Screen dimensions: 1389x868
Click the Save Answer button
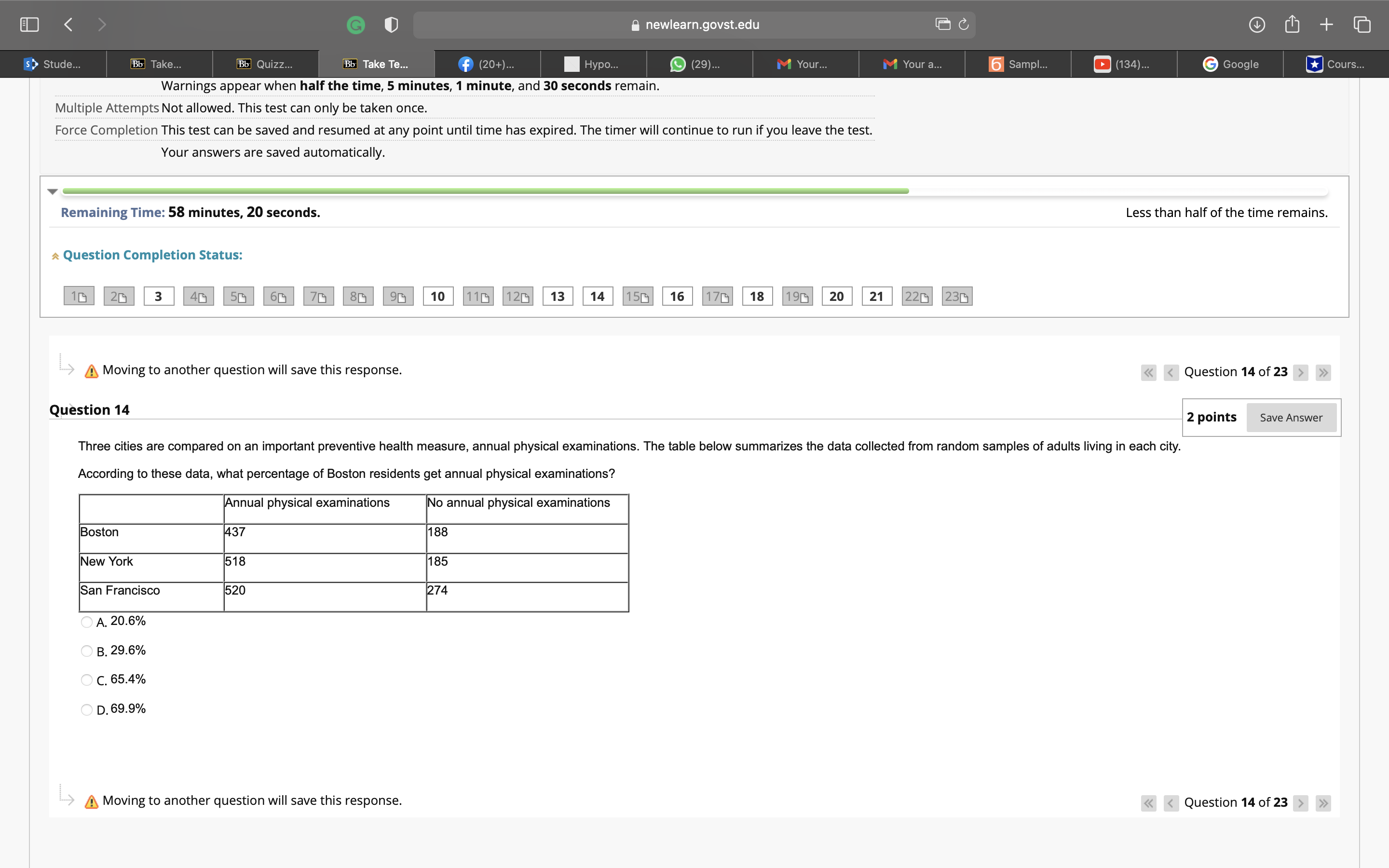[1291, 417]
